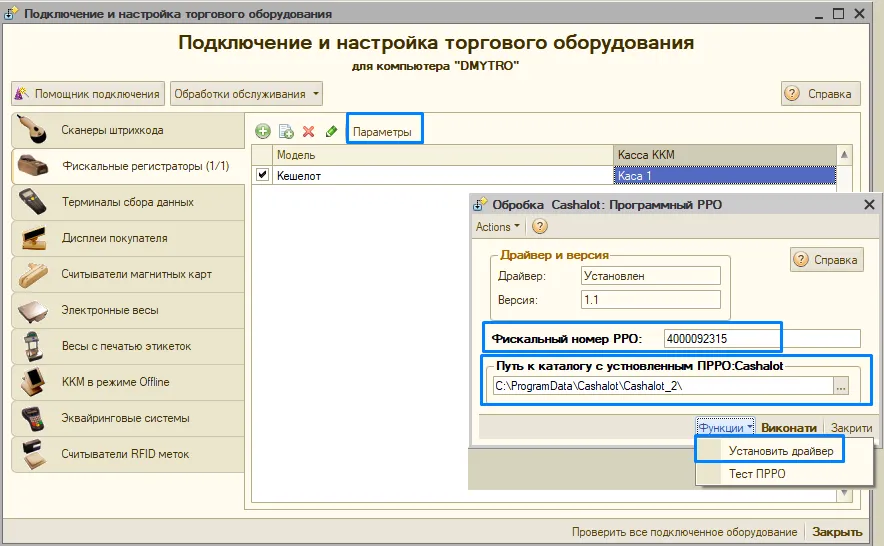Click the Справка button in the Cashalot dialog
The width and height of the screenshot is (884, 546).
[826, 259]
